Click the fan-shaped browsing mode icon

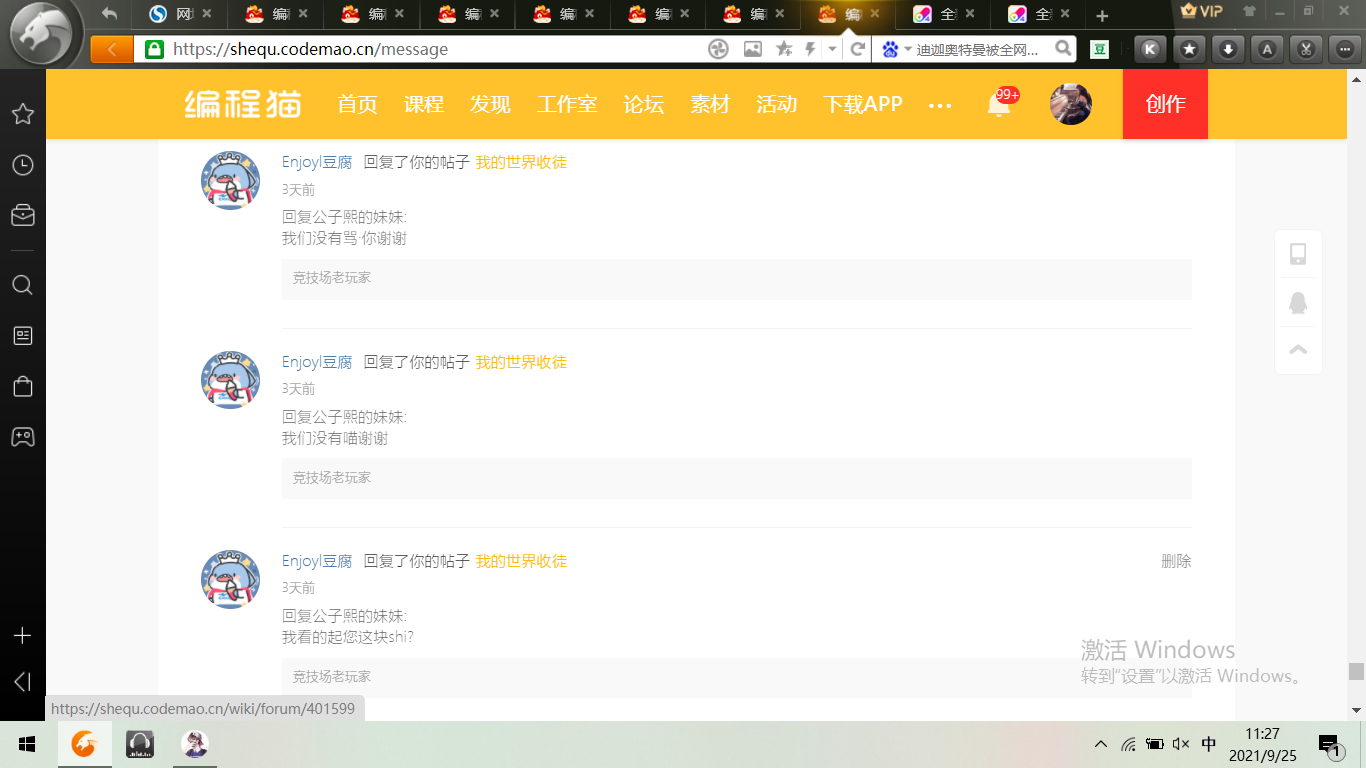[718, 49]
